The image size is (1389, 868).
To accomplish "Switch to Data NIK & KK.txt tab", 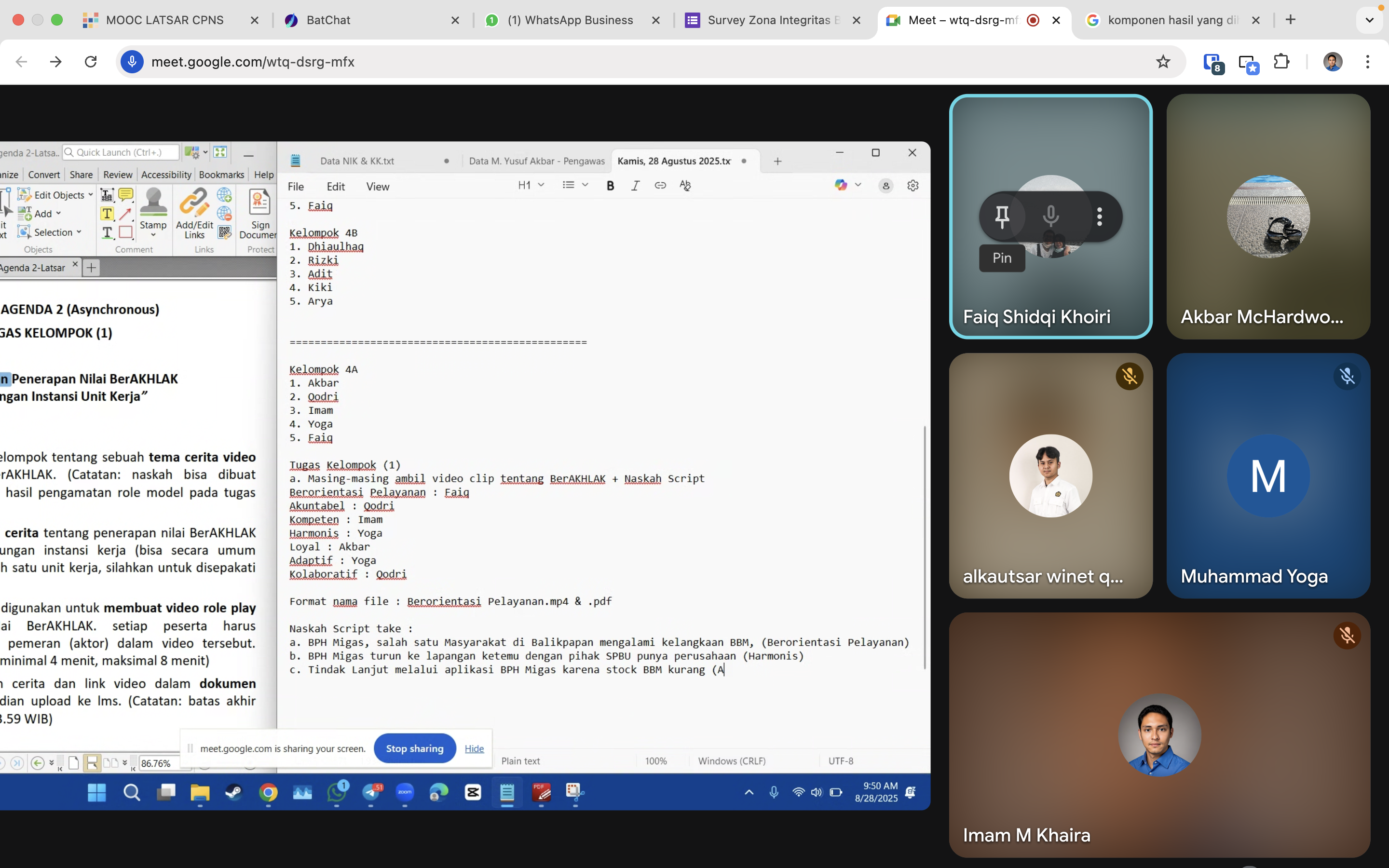I will pos(357,161).
